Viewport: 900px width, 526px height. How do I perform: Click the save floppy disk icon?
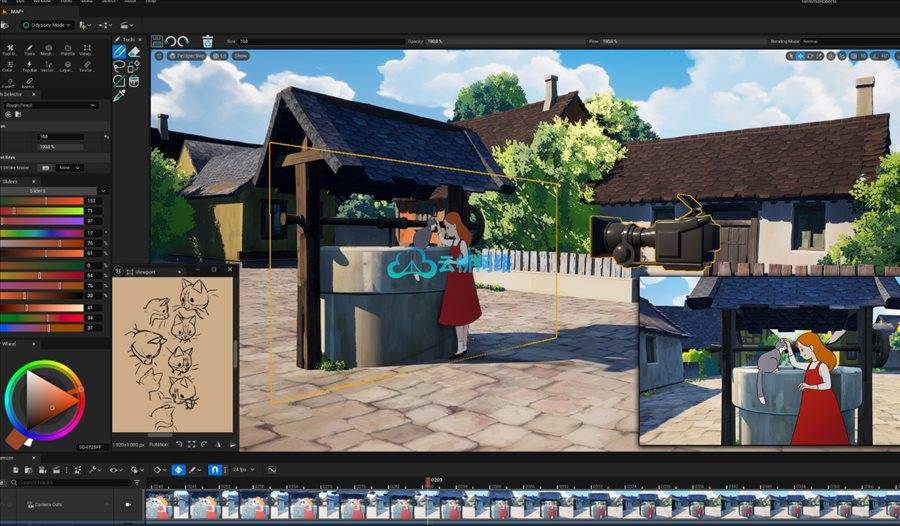[157, 41]
